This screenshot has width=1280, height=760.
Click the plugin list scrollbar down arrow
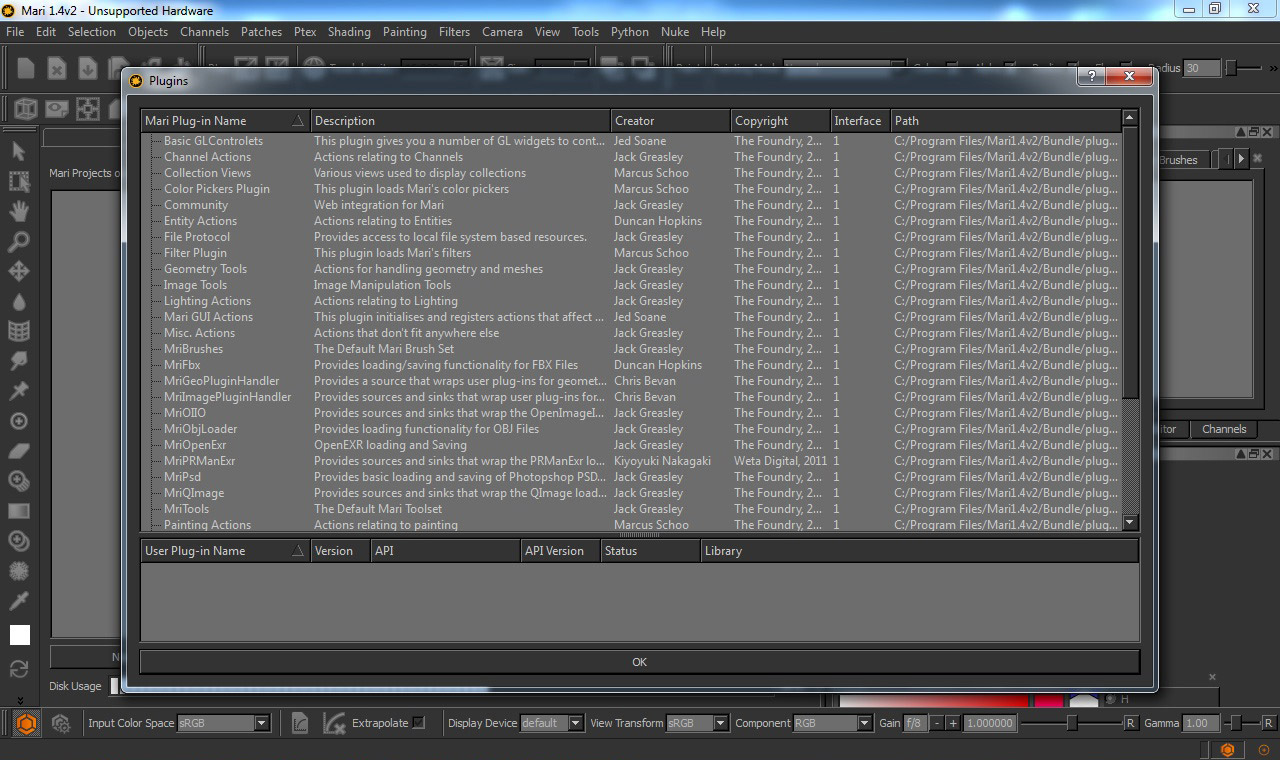[1130, 522]
